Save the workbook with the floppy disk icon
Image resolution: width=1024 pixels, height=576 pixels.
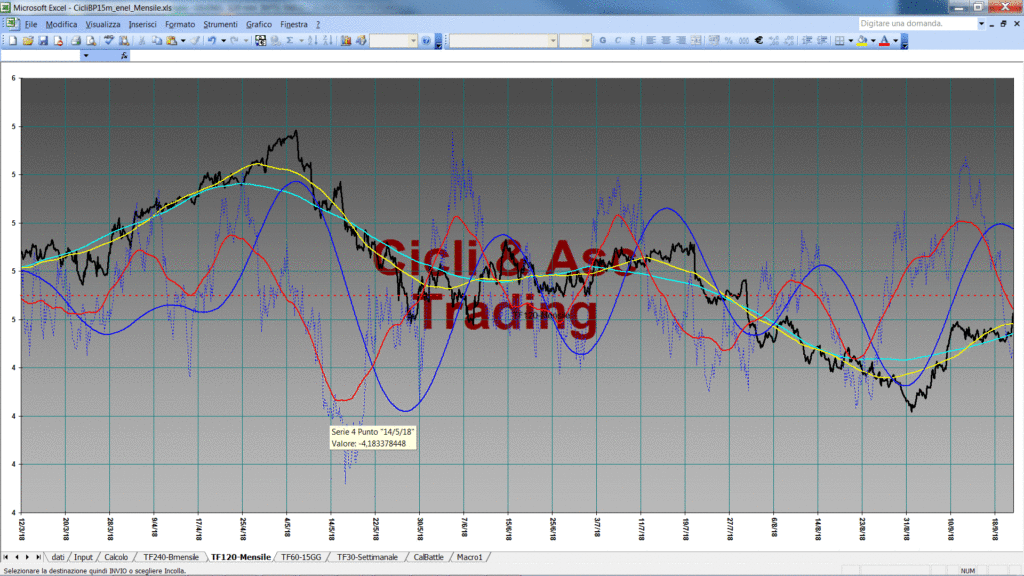[x=43, y=40]
